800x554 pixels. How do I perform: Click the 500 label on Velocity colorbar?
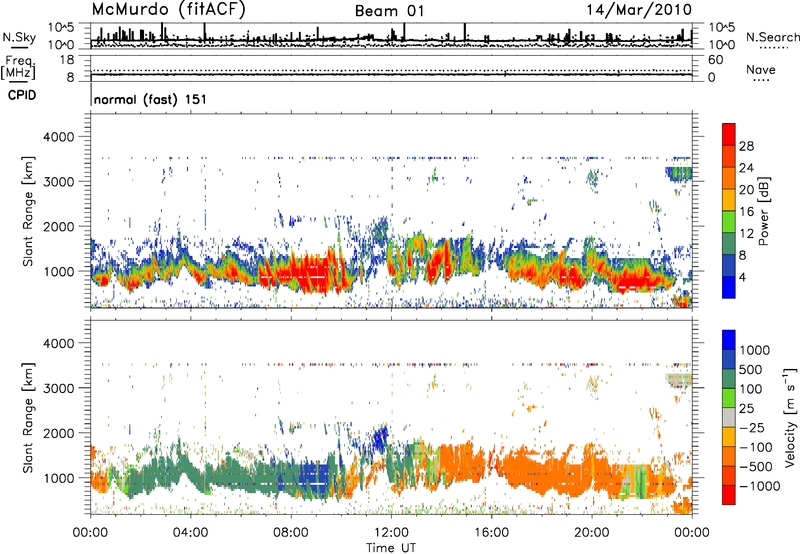751,370
